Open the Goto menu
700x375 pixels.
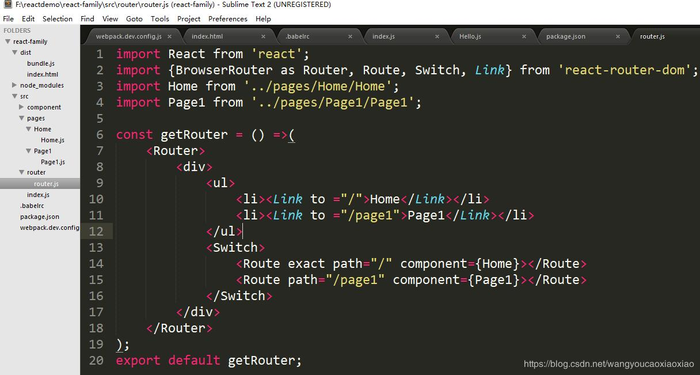[134, 19]
